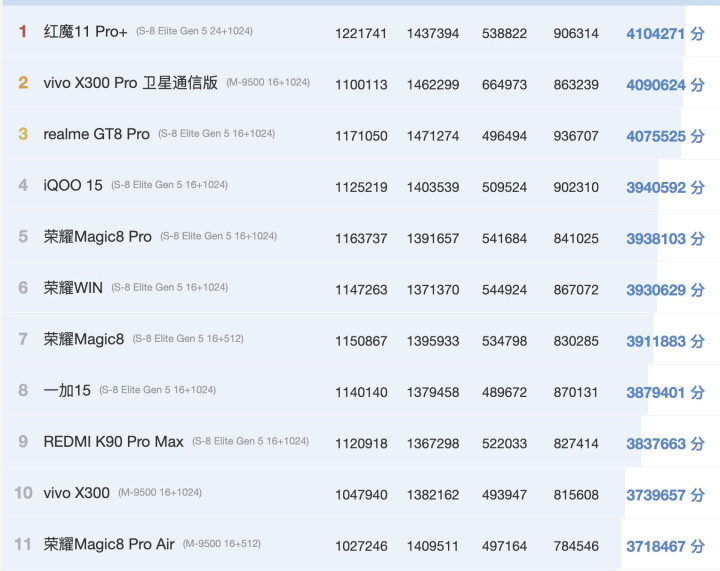Image resolution: width=720 pixels, height=571 pixels.
Task: Click rank number 1 badge
Action: [23, 32]
